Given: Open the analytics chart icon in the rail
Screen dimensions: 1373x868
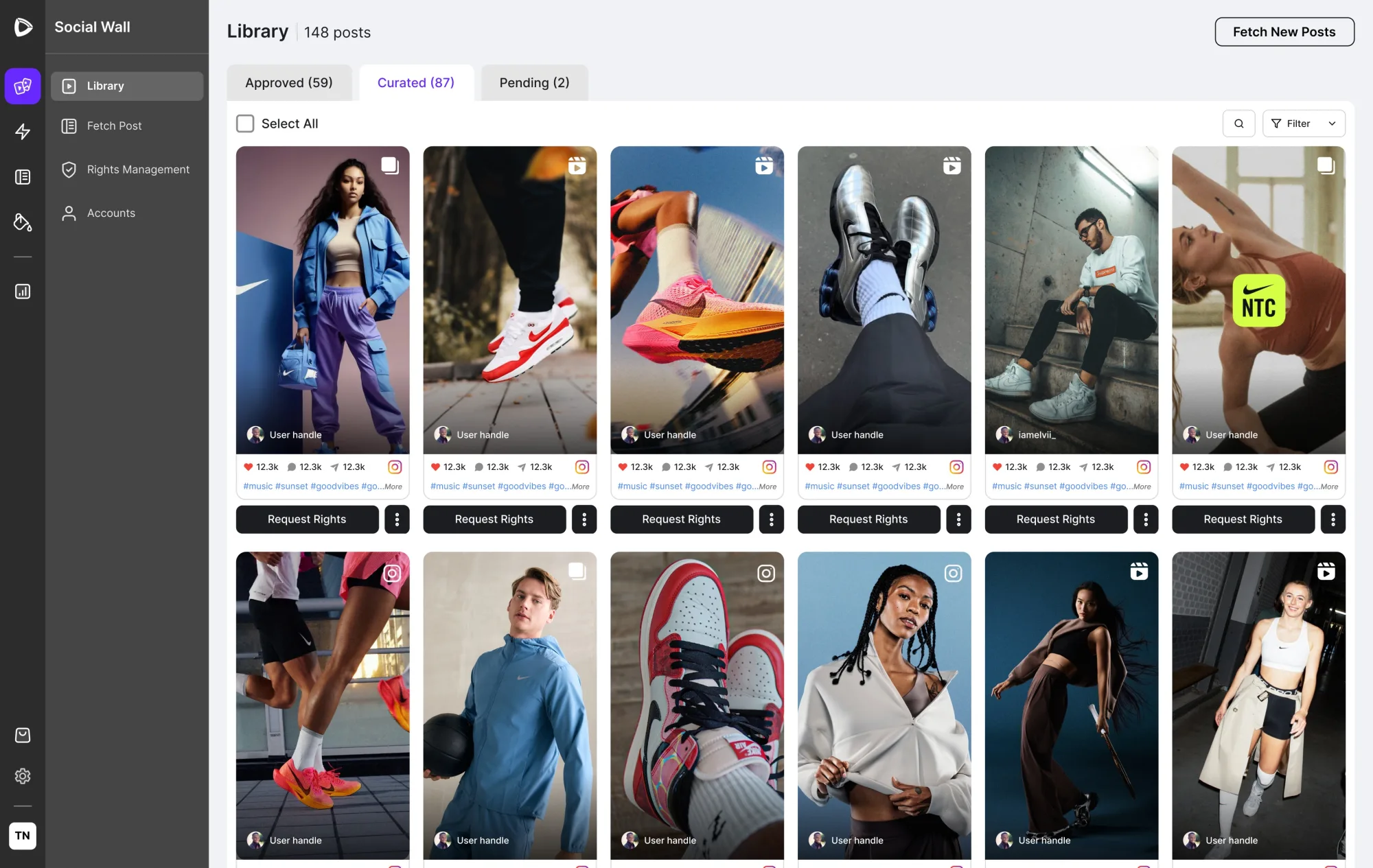Looking at the screenshot, I should 23,292.
